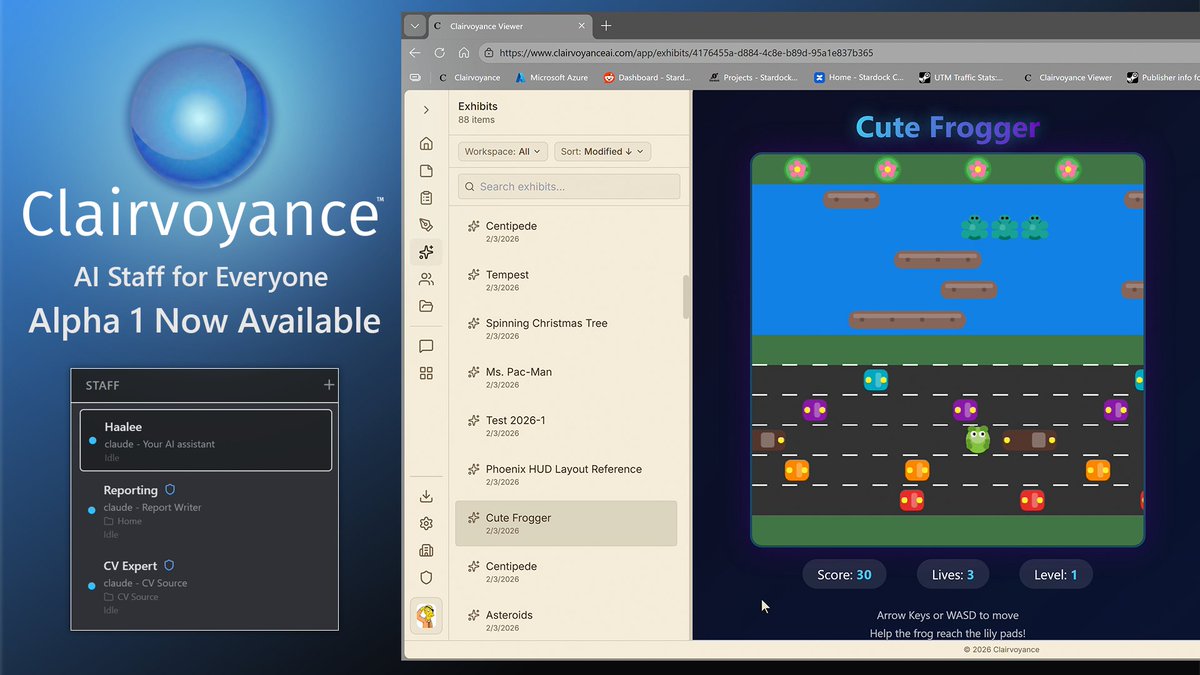Select the pen nib icon in the sidebar
The image size is (1200, 675).
pos(426,225)
